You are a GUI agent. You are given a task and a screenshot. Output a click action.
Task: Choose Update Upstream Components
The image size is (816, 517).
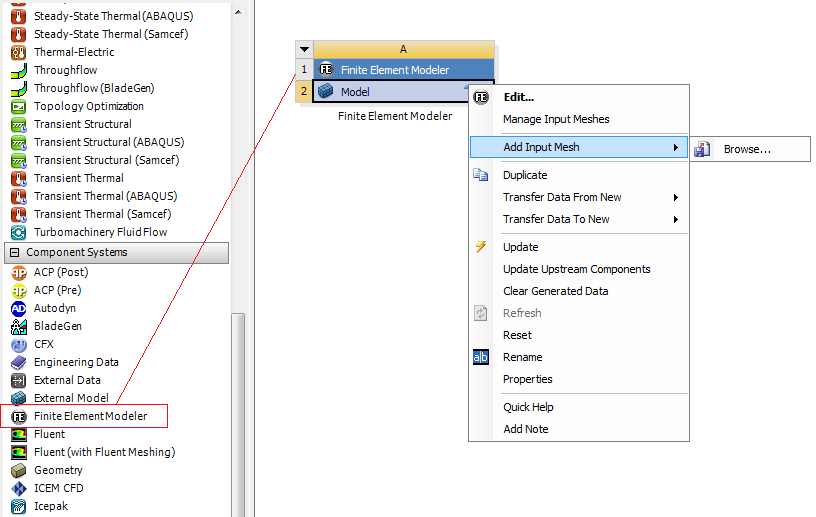[579, 269]
